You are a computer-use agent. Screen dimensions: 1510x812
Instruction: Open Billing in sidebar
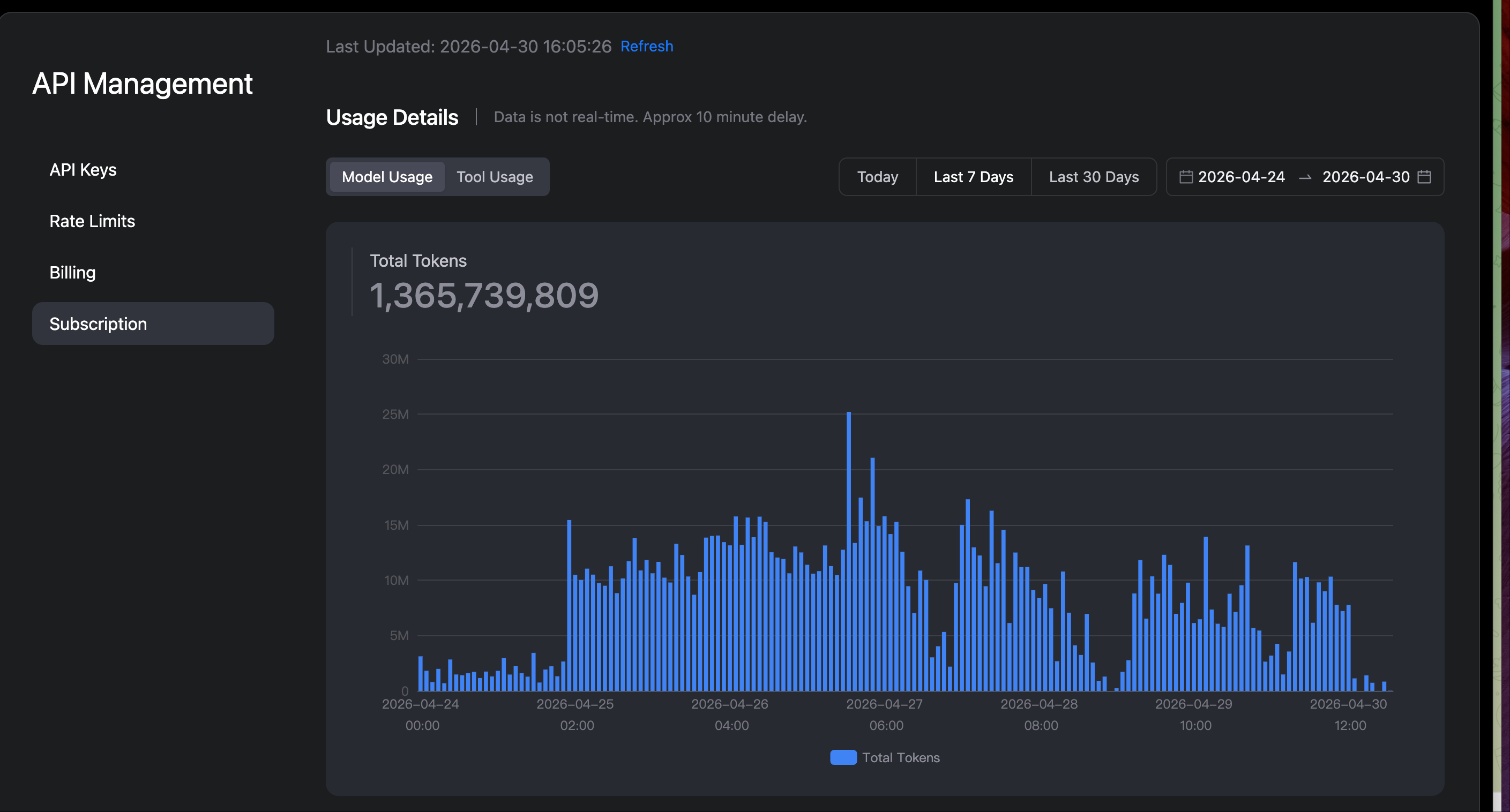coord(72,273)
